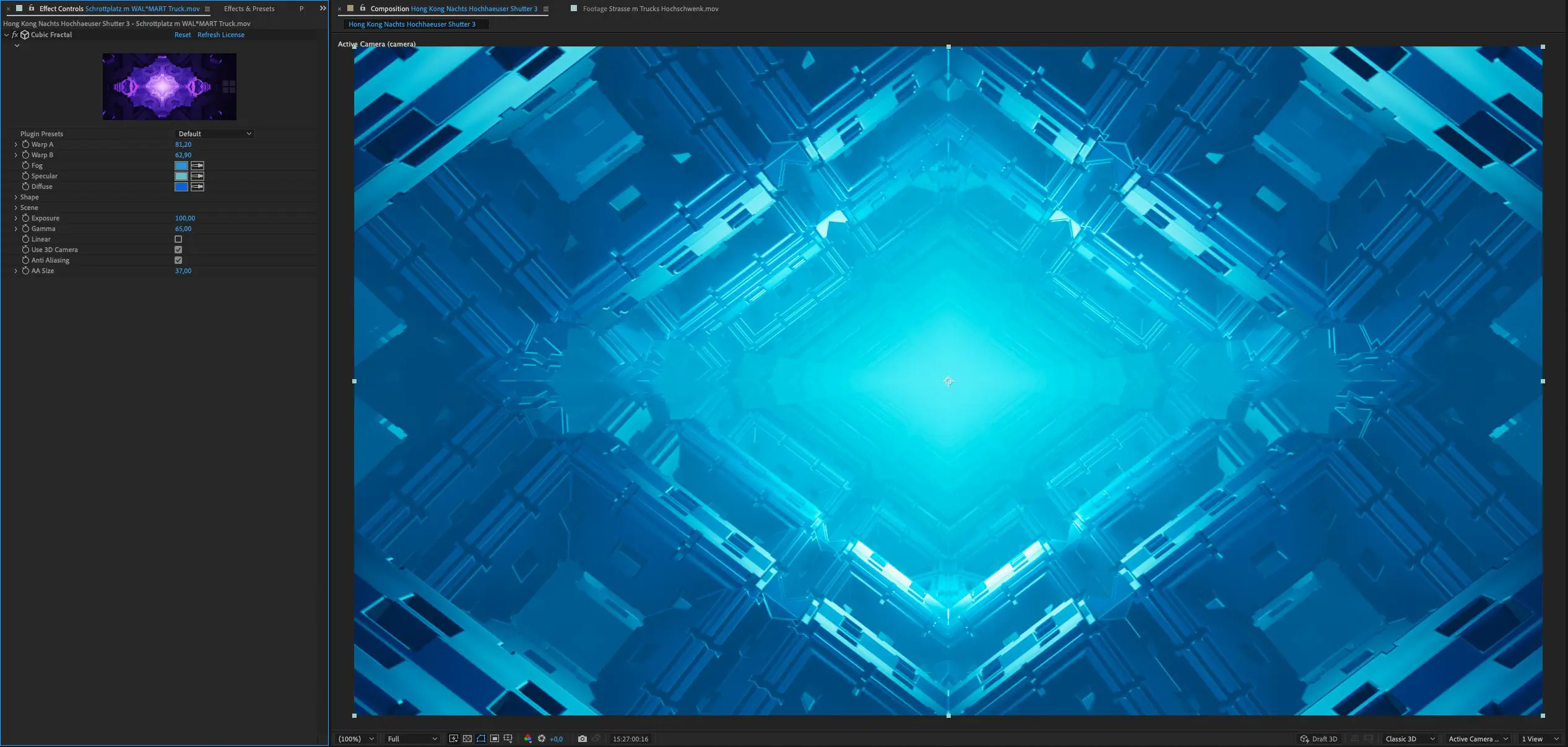Take snapshot with the camera icon
Screen dimensions: 1568x747
pyautogui.click(x=582, y=738)
